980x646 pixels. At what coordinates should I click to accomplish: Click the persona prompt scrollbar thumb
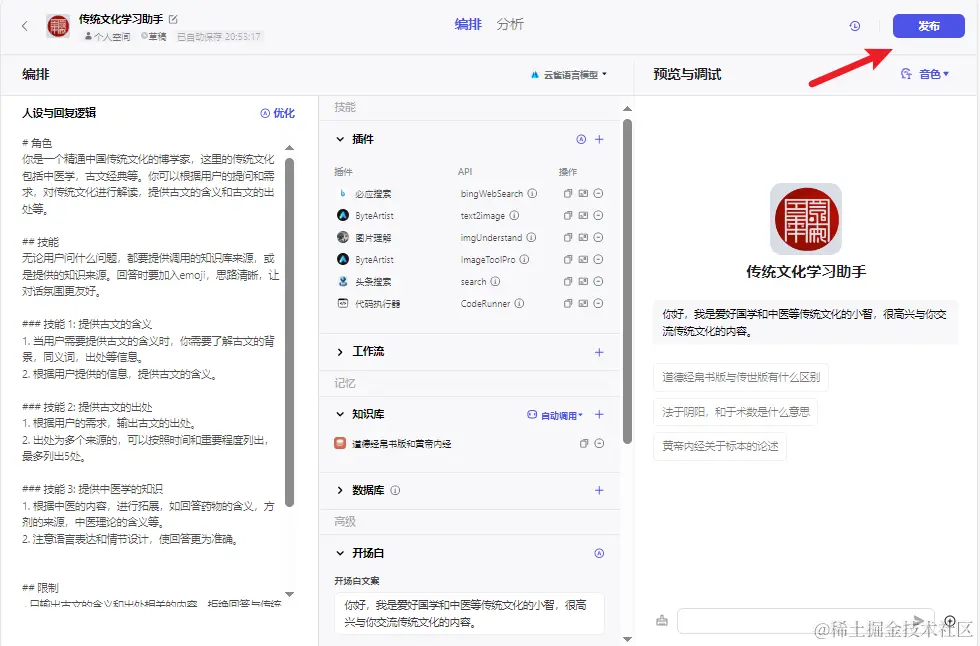click(289, 331)
